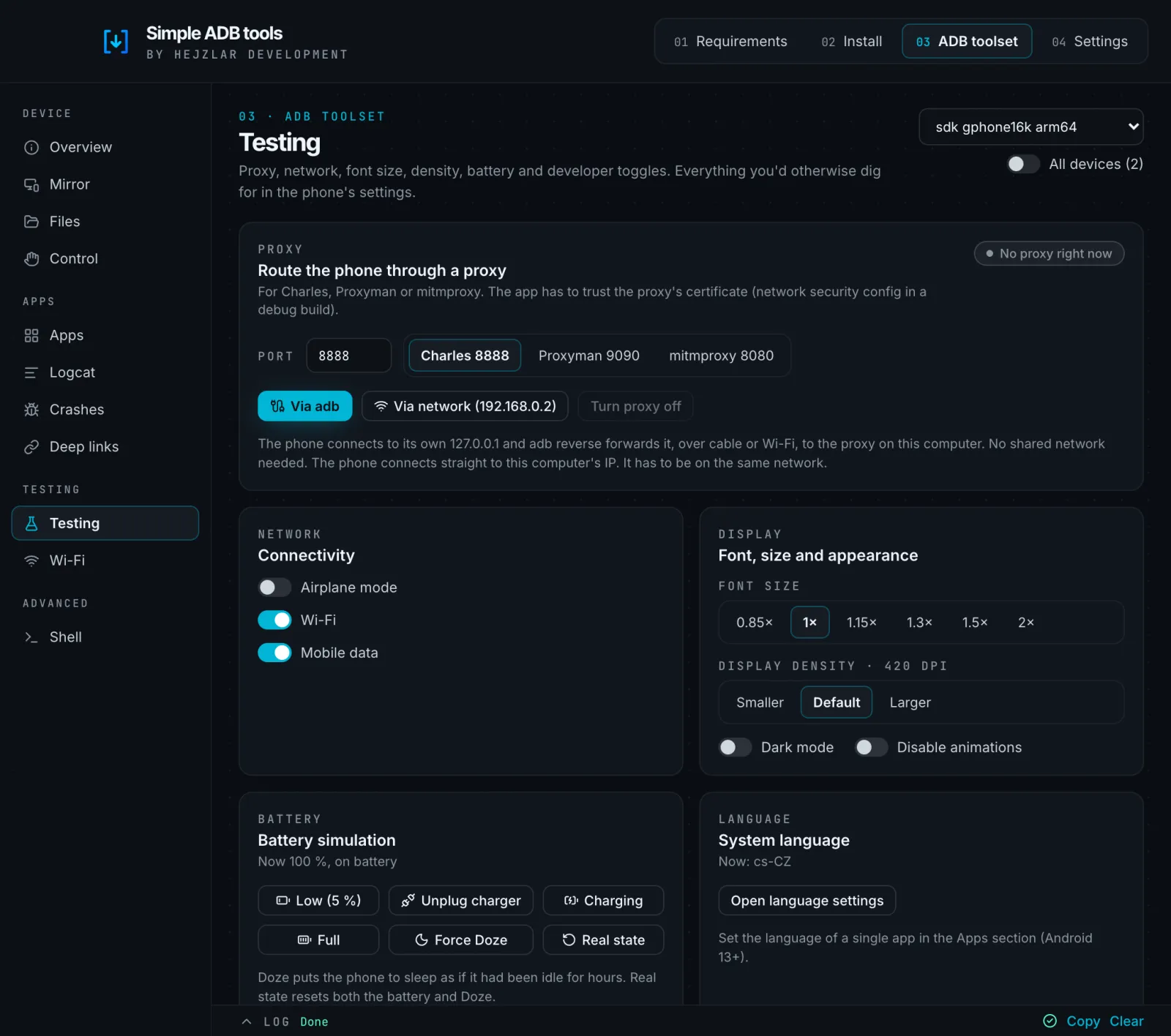Choose Via network (192.168.0.2) button
Viewport: 1171px width, 1036px height.
coord(465,406)
